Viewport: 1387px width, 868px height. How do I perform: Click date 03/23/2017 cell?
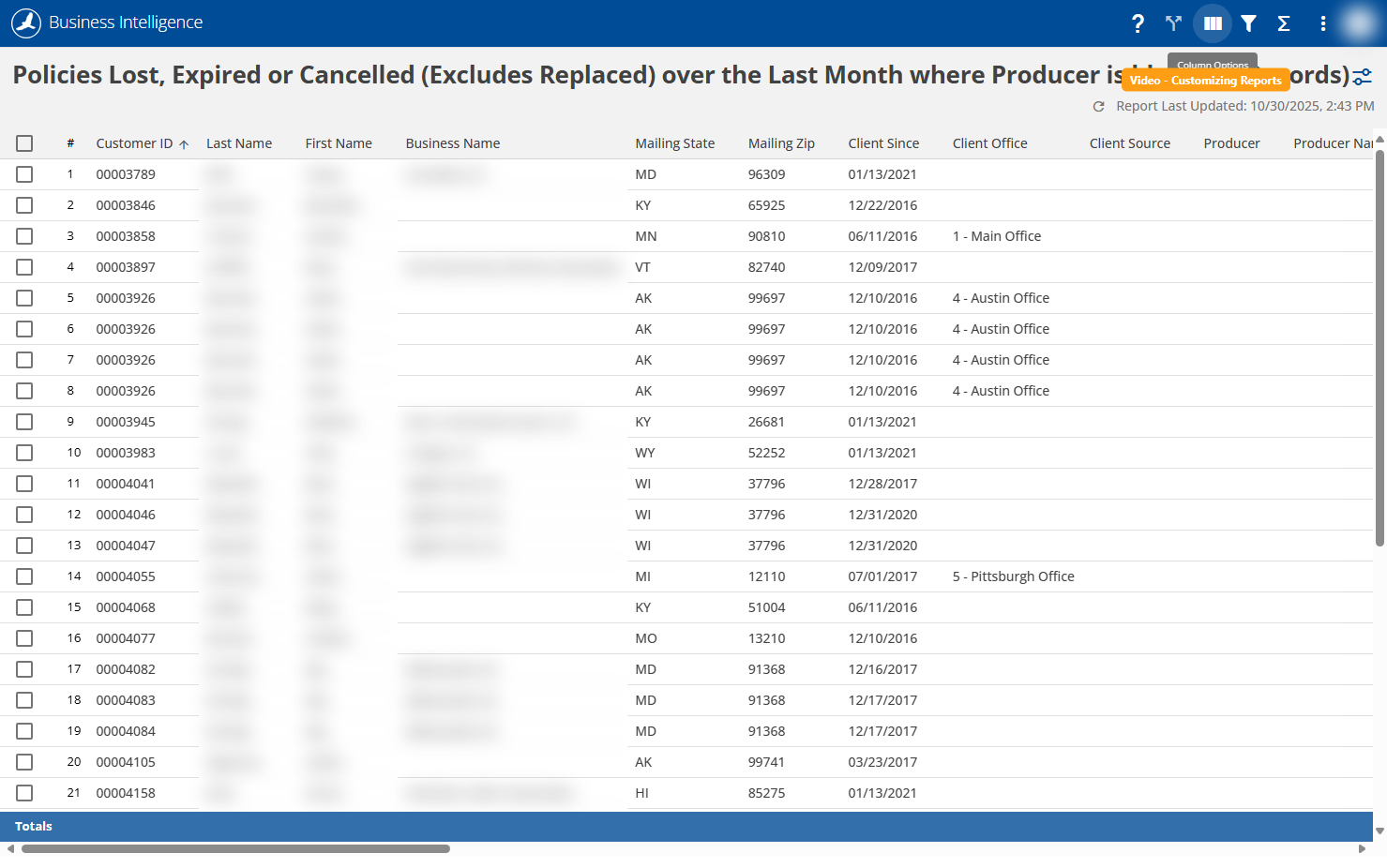[882, 762]
